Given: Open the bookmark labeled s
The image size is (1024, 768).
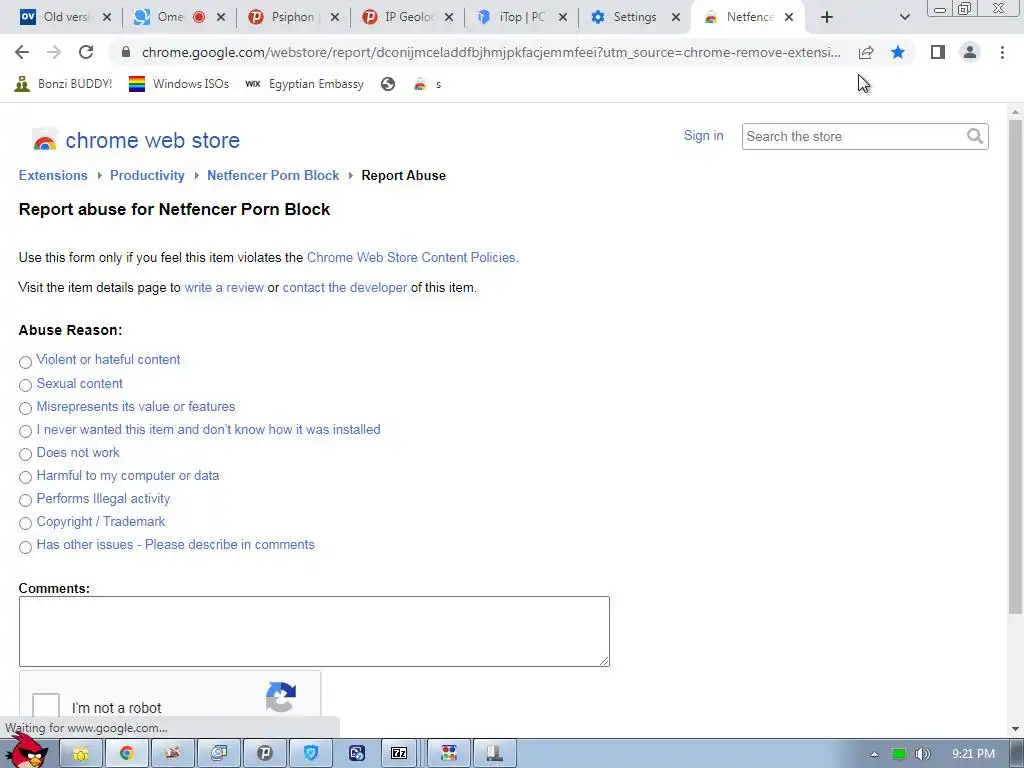Looking at the screenshot, I should [428, 84].
